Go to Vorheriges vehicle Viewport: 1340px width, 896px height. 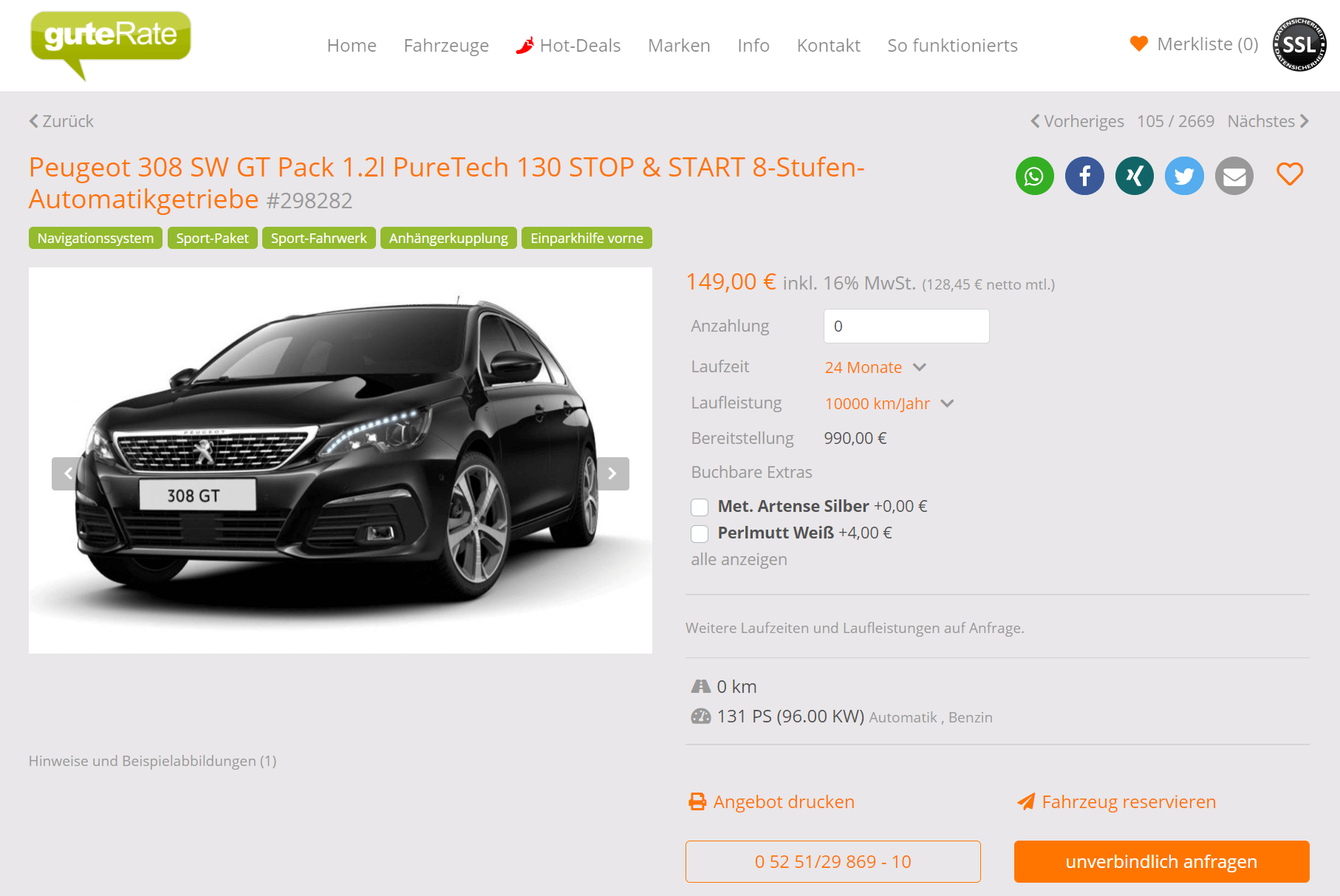click(x=1077, y=121)
